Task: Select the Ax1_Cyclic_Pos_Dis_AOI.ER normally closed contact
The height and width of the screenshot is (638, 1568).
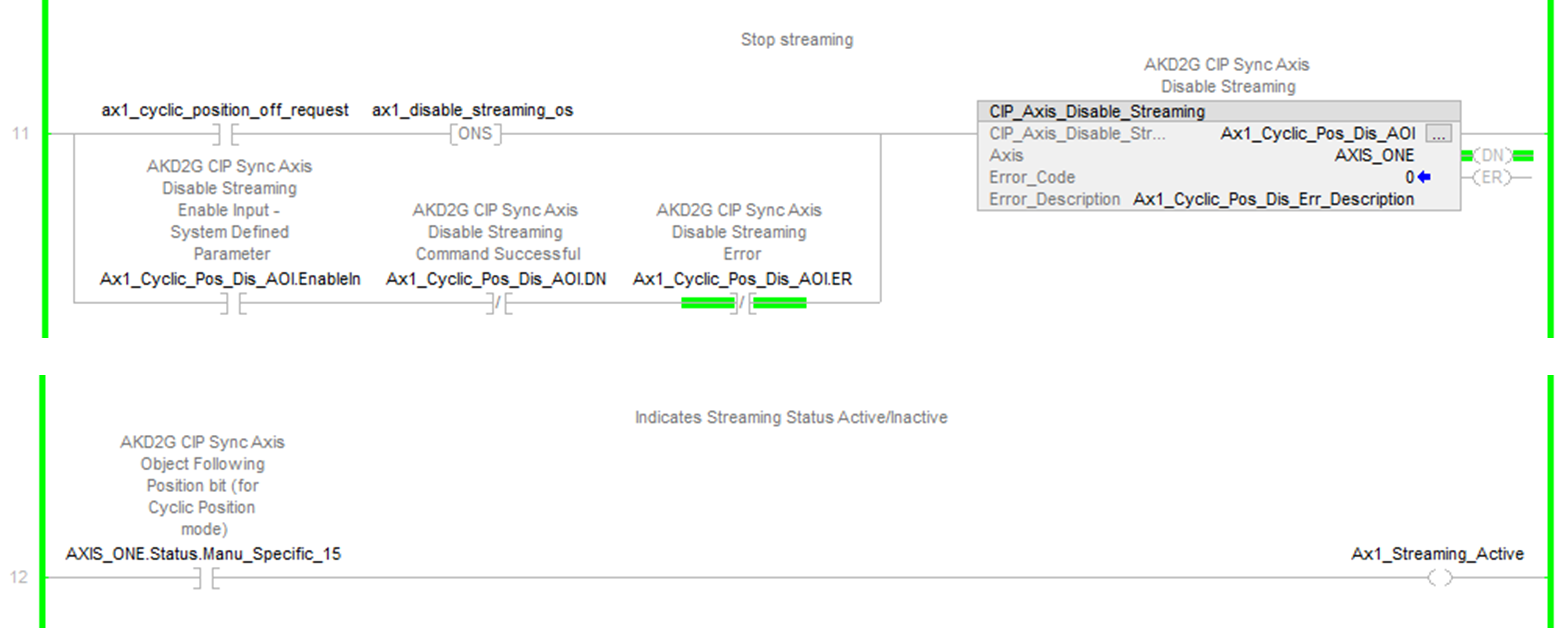Action: tap(742, 303)
